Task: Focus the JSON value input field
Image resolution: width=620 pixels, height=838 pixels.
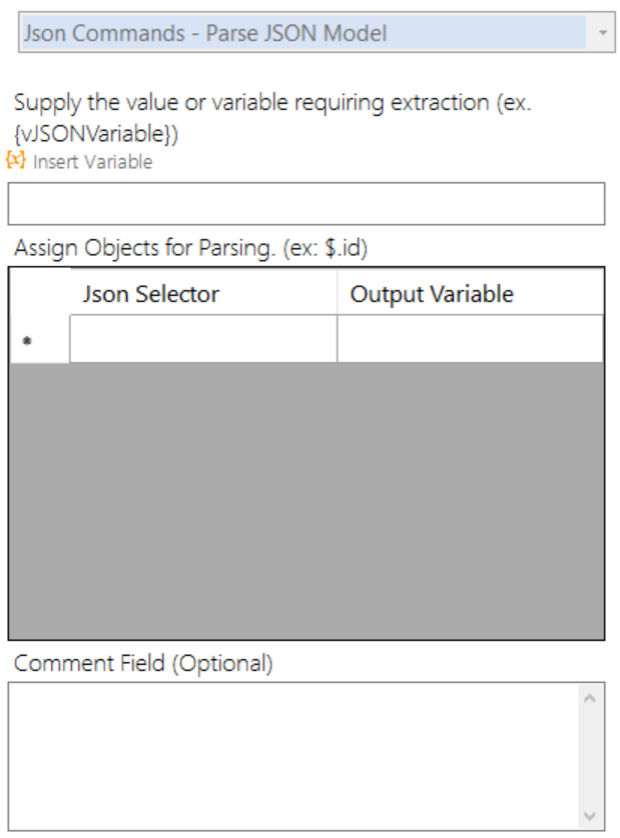Action: click(306, 203)
